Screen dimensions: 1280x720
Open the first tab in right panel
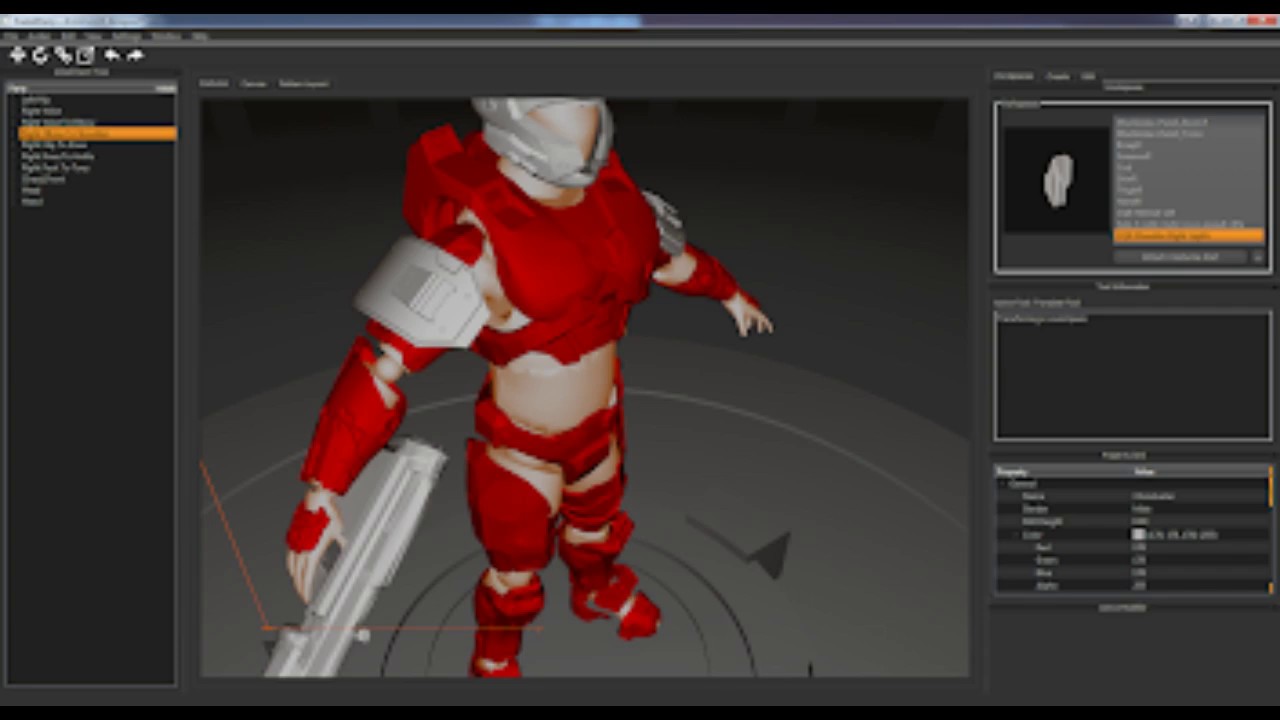(x=1013, y=77)
